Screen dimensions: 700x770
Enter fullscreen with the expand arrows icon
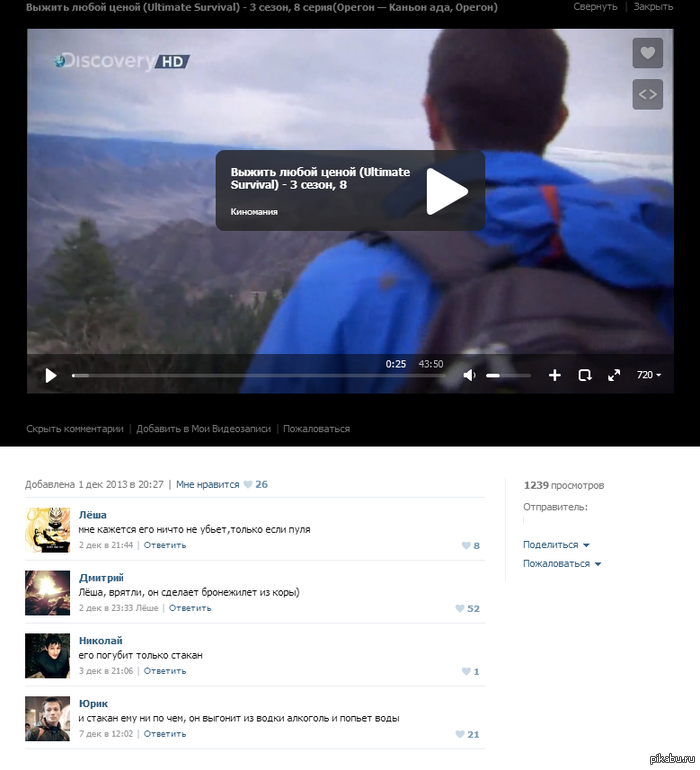tap(614, 375)
